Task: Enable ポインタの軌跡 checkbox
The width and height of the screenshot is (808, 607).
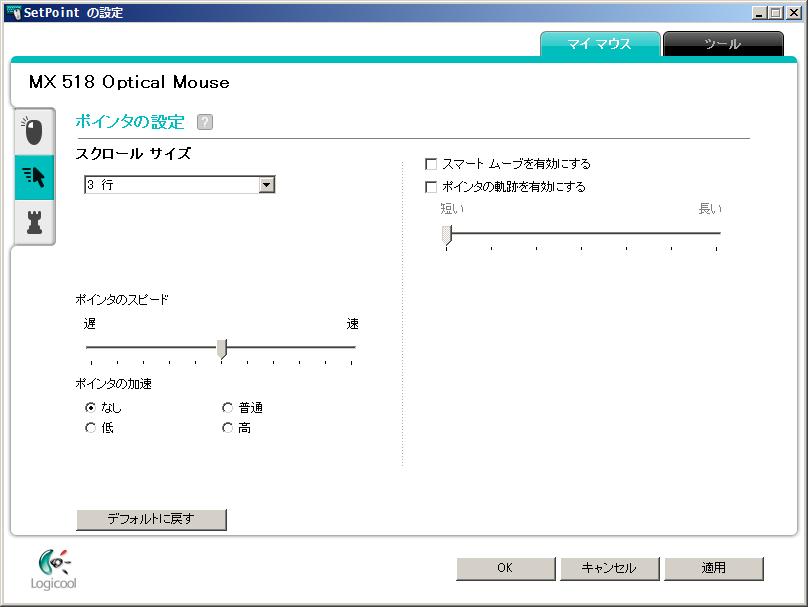Action: coord(432,187)
